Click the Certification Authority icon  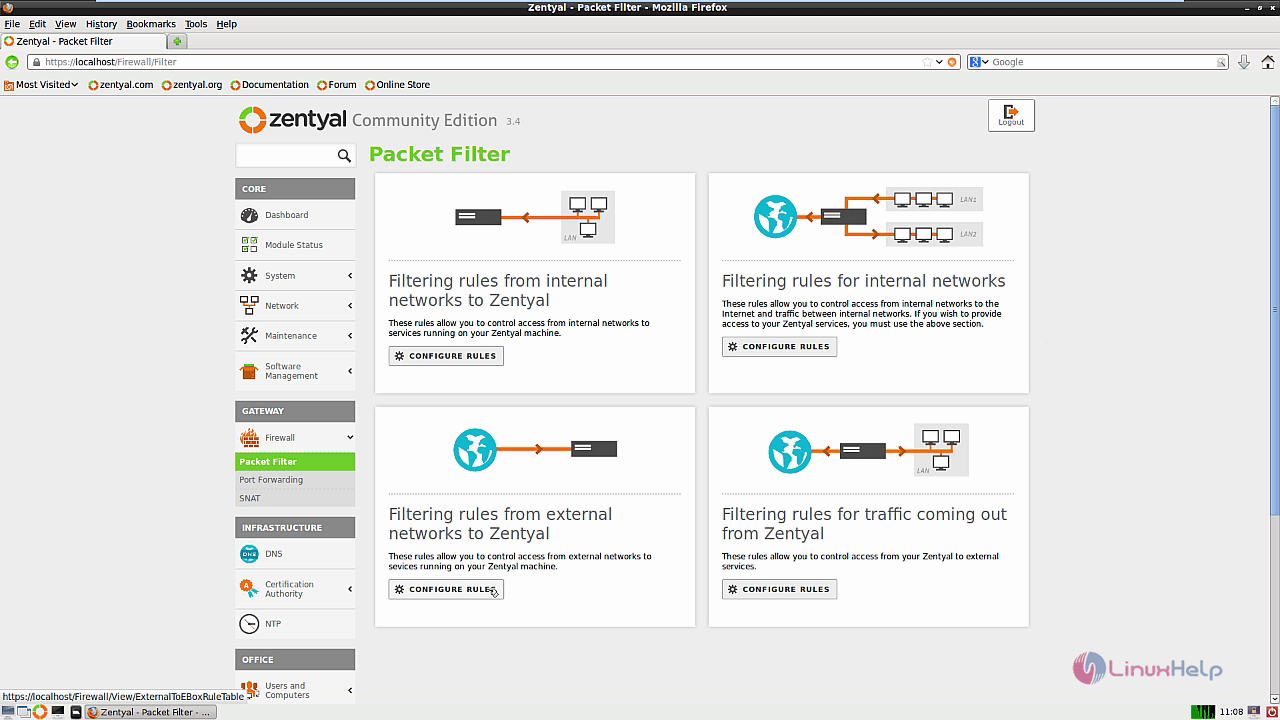[249, 589]
